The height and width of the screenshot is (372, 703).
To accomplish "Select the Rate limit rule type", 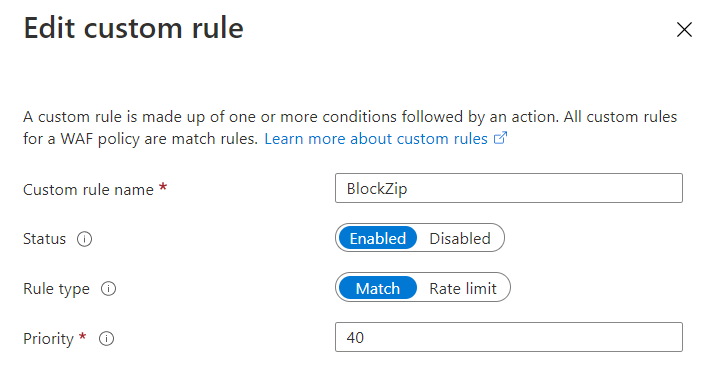I will [x=463, y=288].
